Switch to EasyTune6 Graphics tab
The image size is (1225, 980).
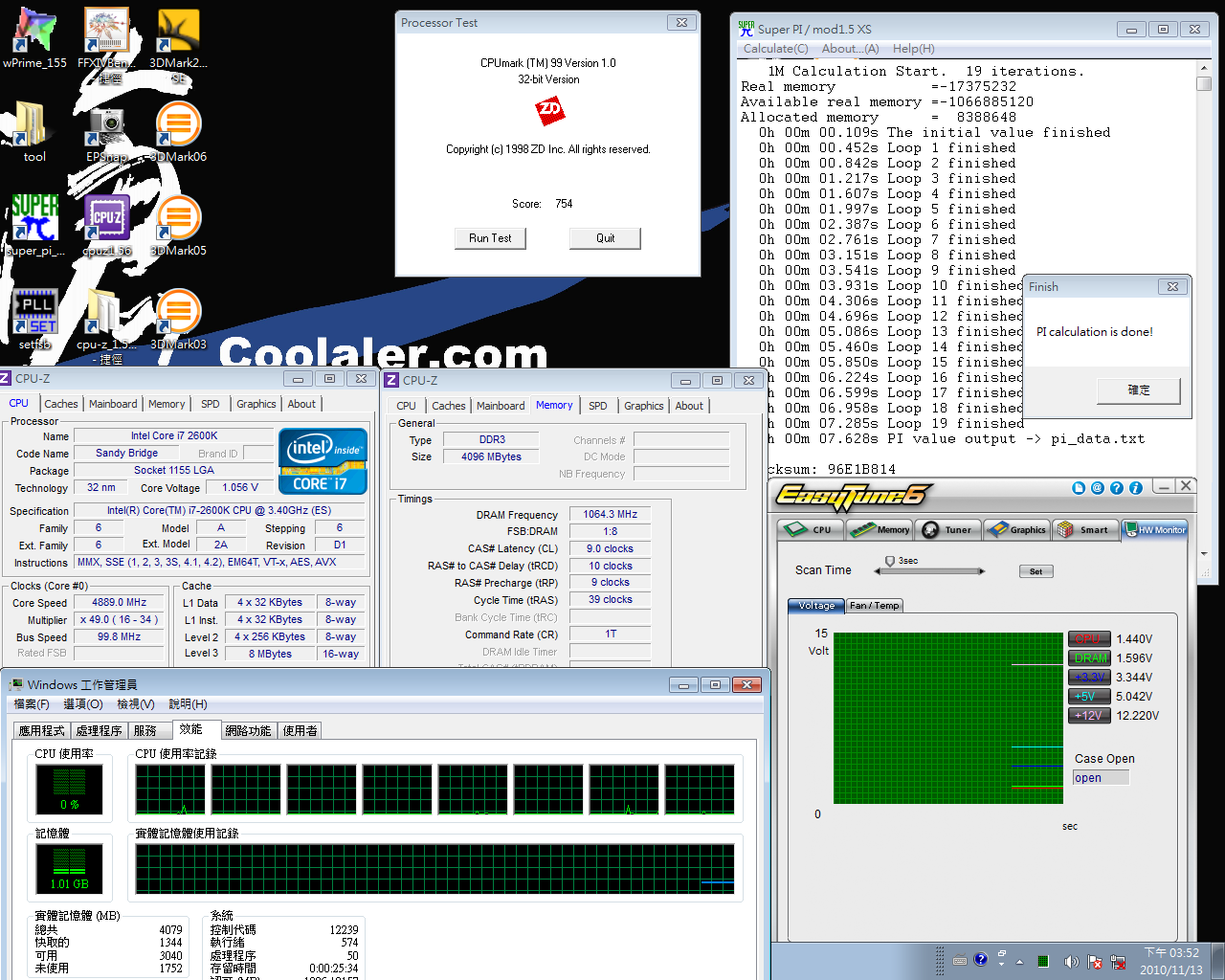point(1017,529)
